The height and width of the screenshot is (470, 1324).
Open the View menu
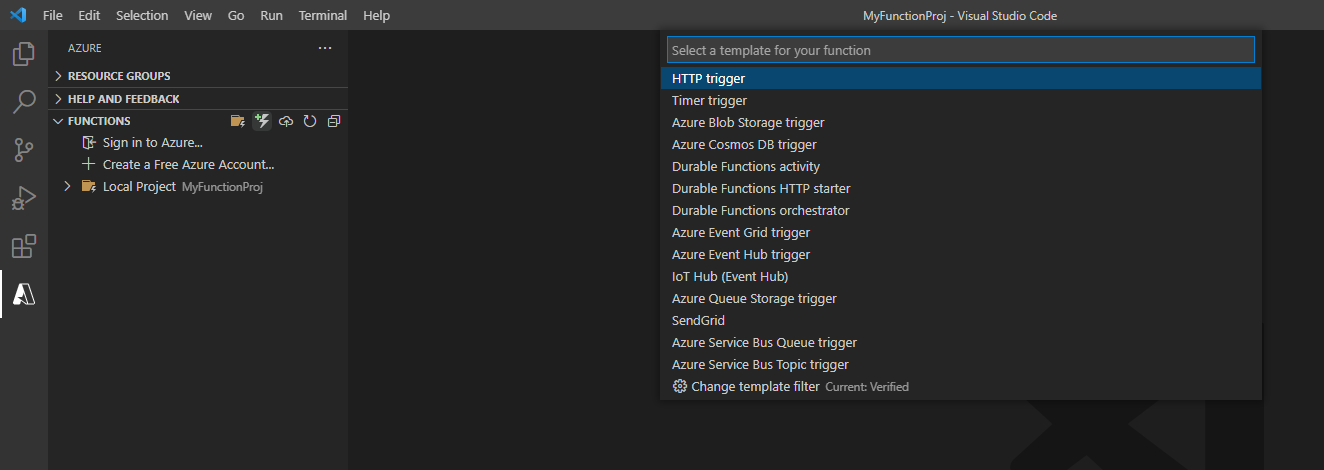[x=198, y=16]
